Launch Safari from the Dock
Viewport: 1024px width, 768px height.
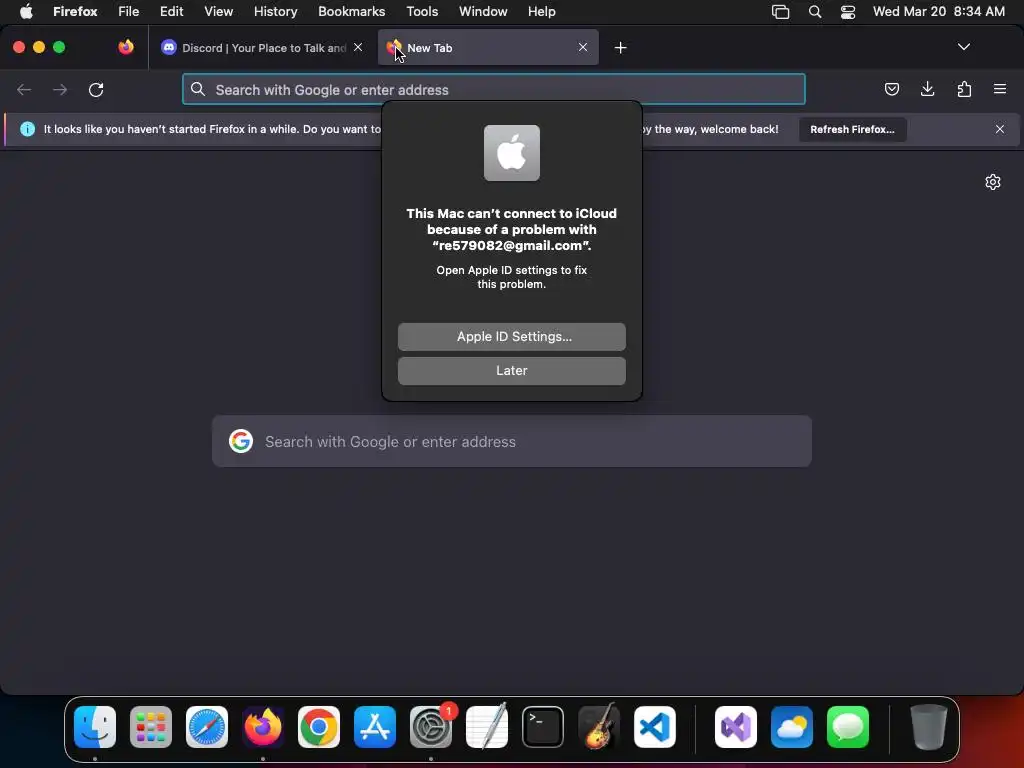click(207, 726)
